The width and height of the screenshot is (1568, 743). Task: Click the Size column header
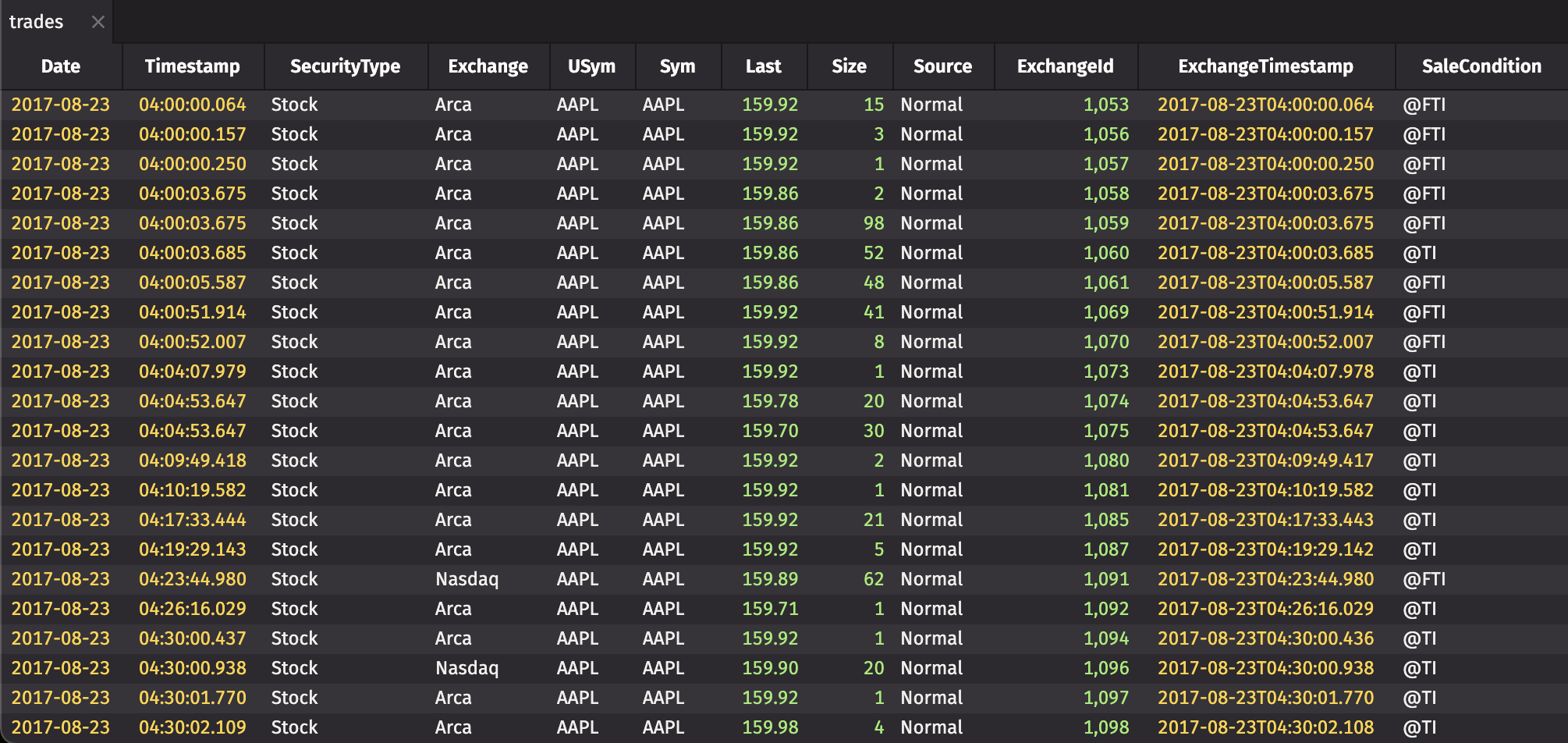[849, 66]
